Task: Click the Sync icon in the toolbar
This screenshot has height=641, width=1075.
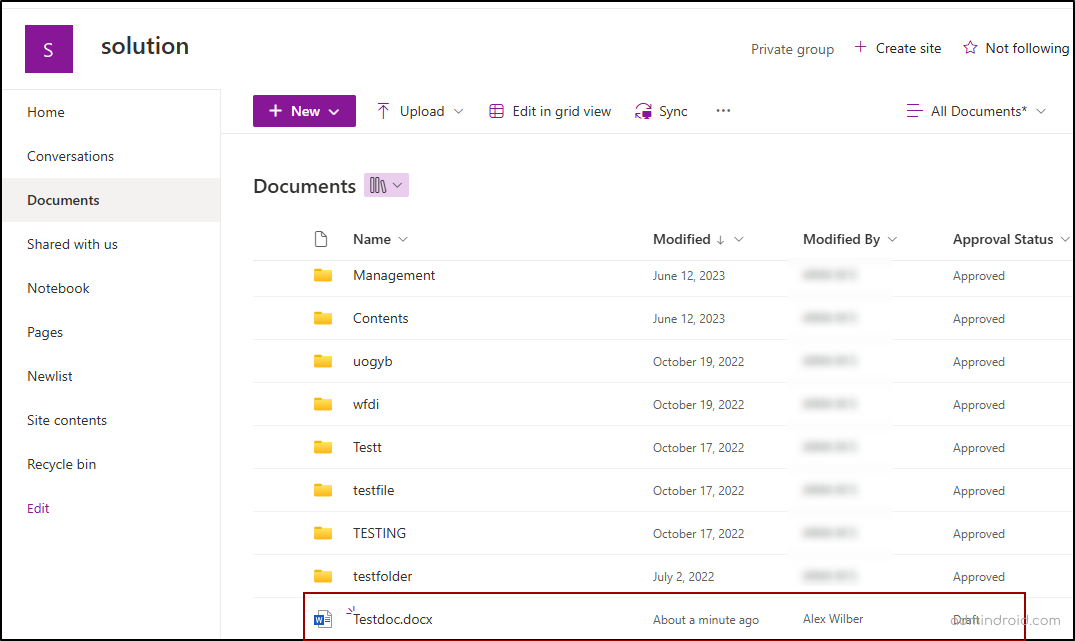Action: click(642, 111)
